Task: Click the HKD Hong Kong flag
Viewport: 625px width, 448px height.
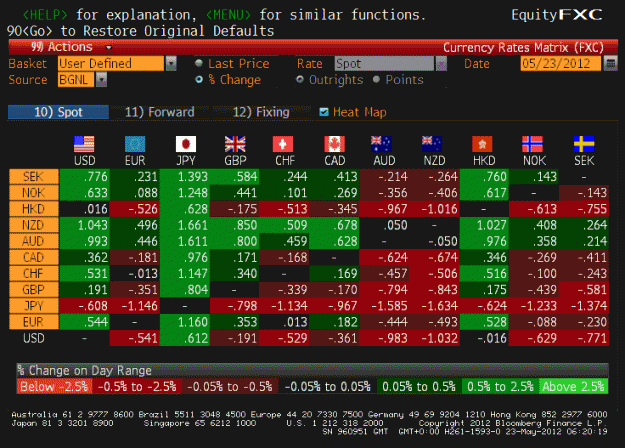Action: point(482,144)
